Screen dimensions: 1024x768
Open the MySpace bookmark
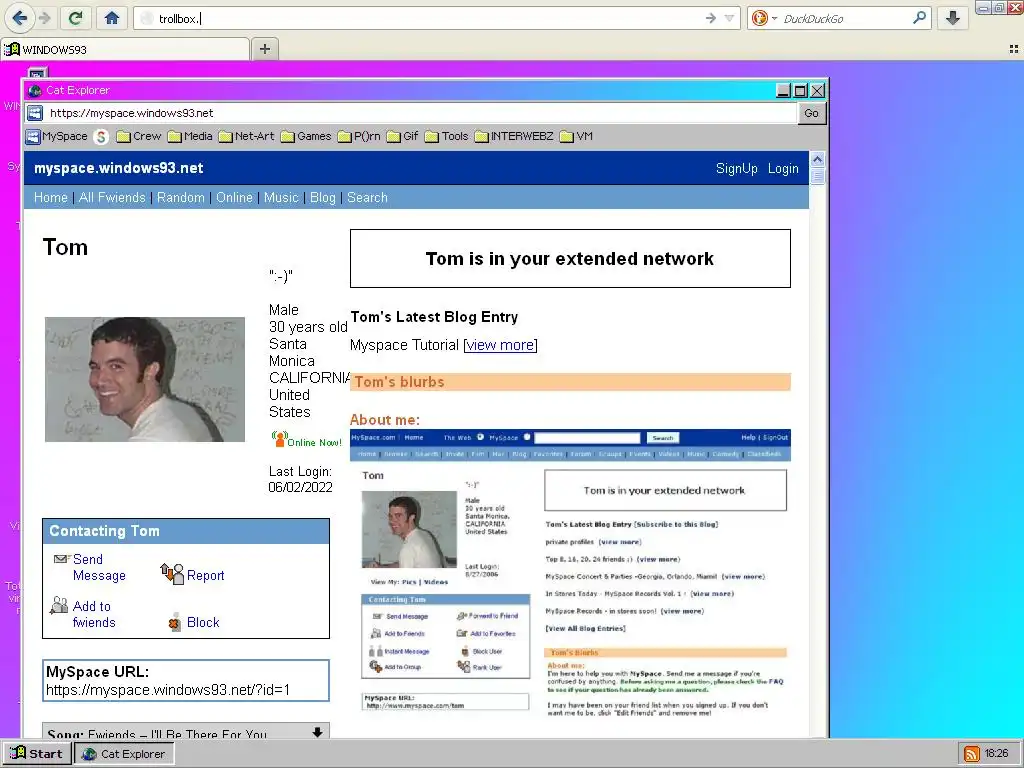[x=57, y=136]
